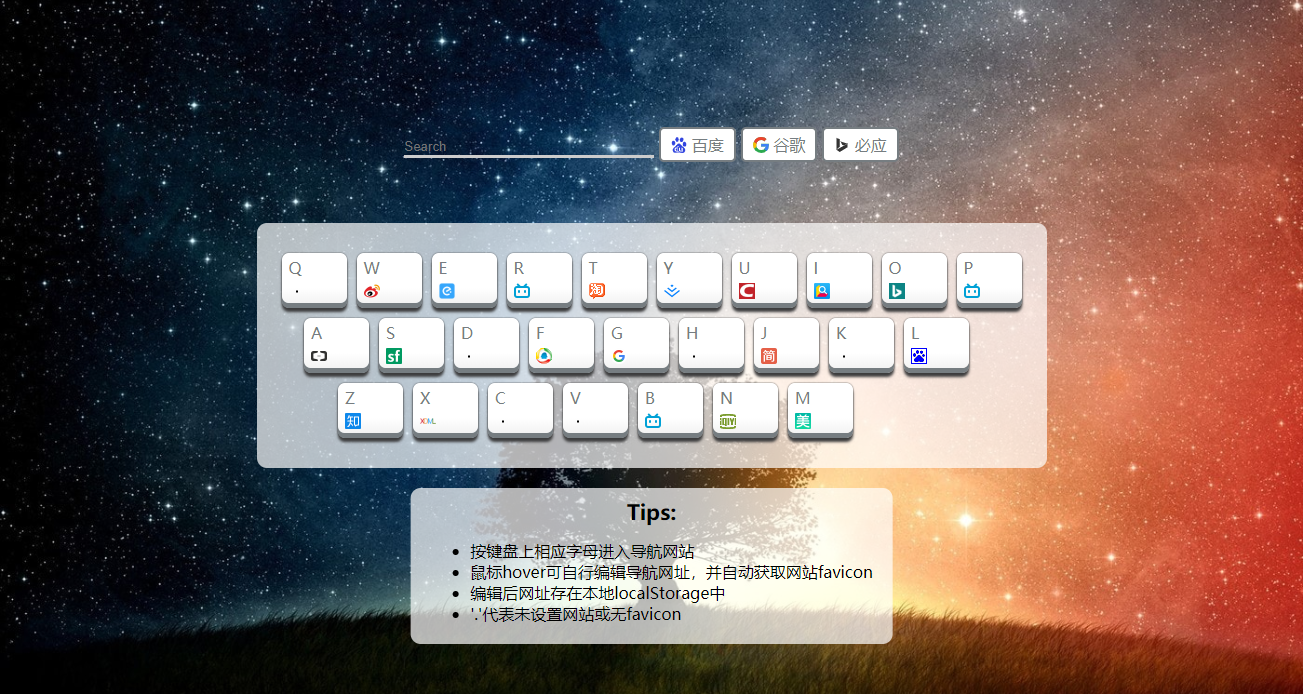Open the Baidu paw icon on L key
This screenshot has height=694, width=1303.
pos(919,356)
